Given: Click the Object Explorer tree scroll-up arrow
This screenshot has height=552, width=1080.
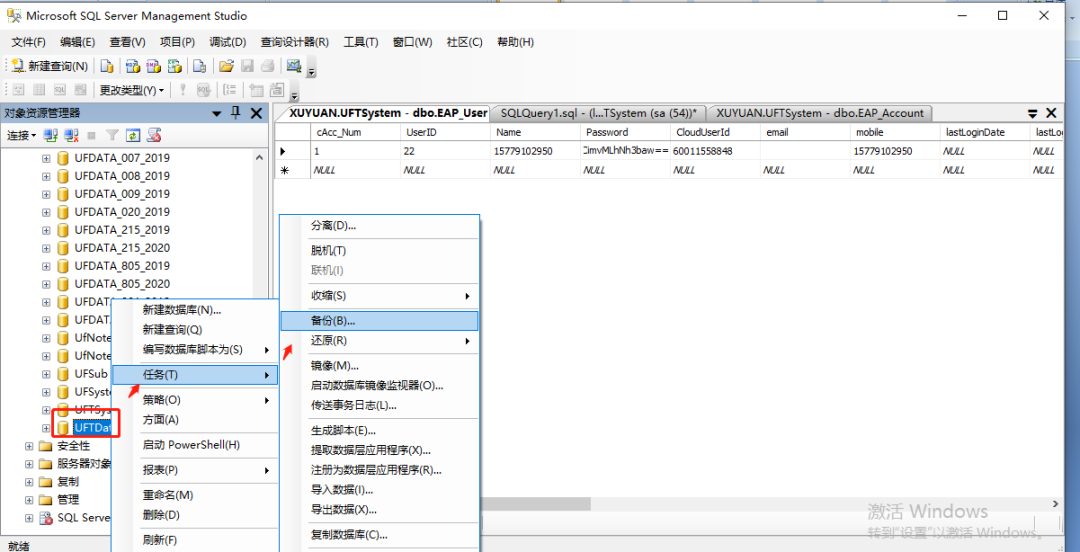Looking at the screenshot, I should pyautogui.click(x=260, y=157).
